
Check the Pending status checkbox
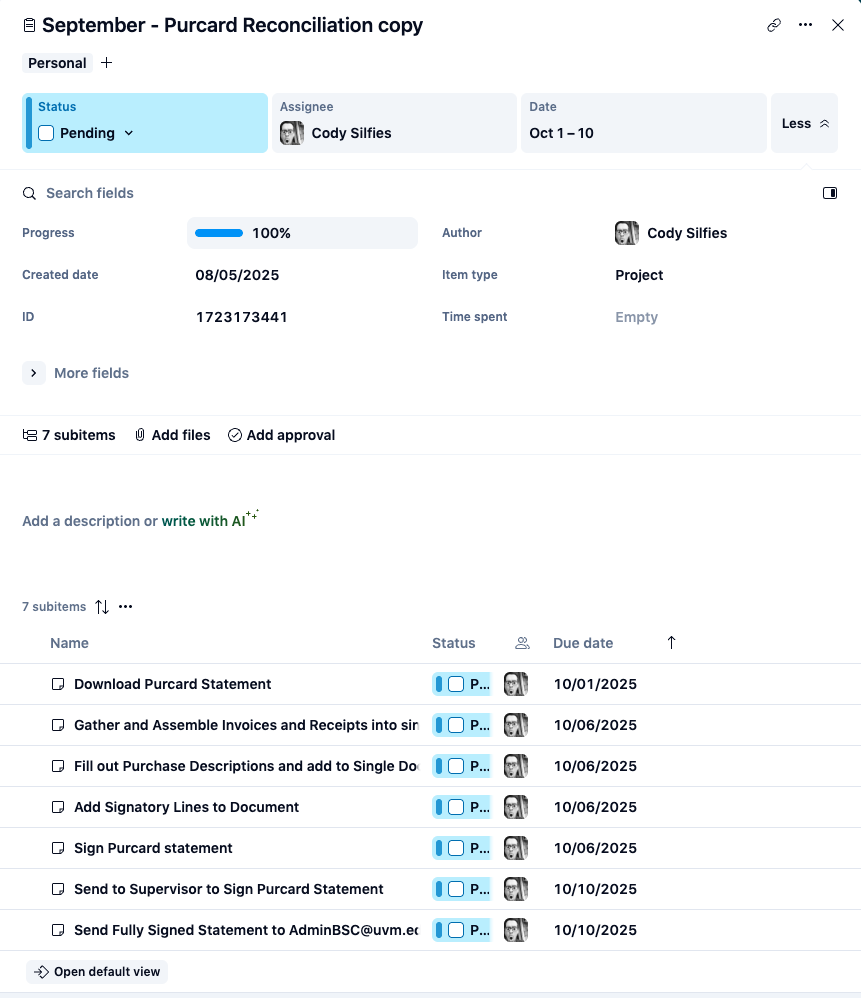coord(46,133)
